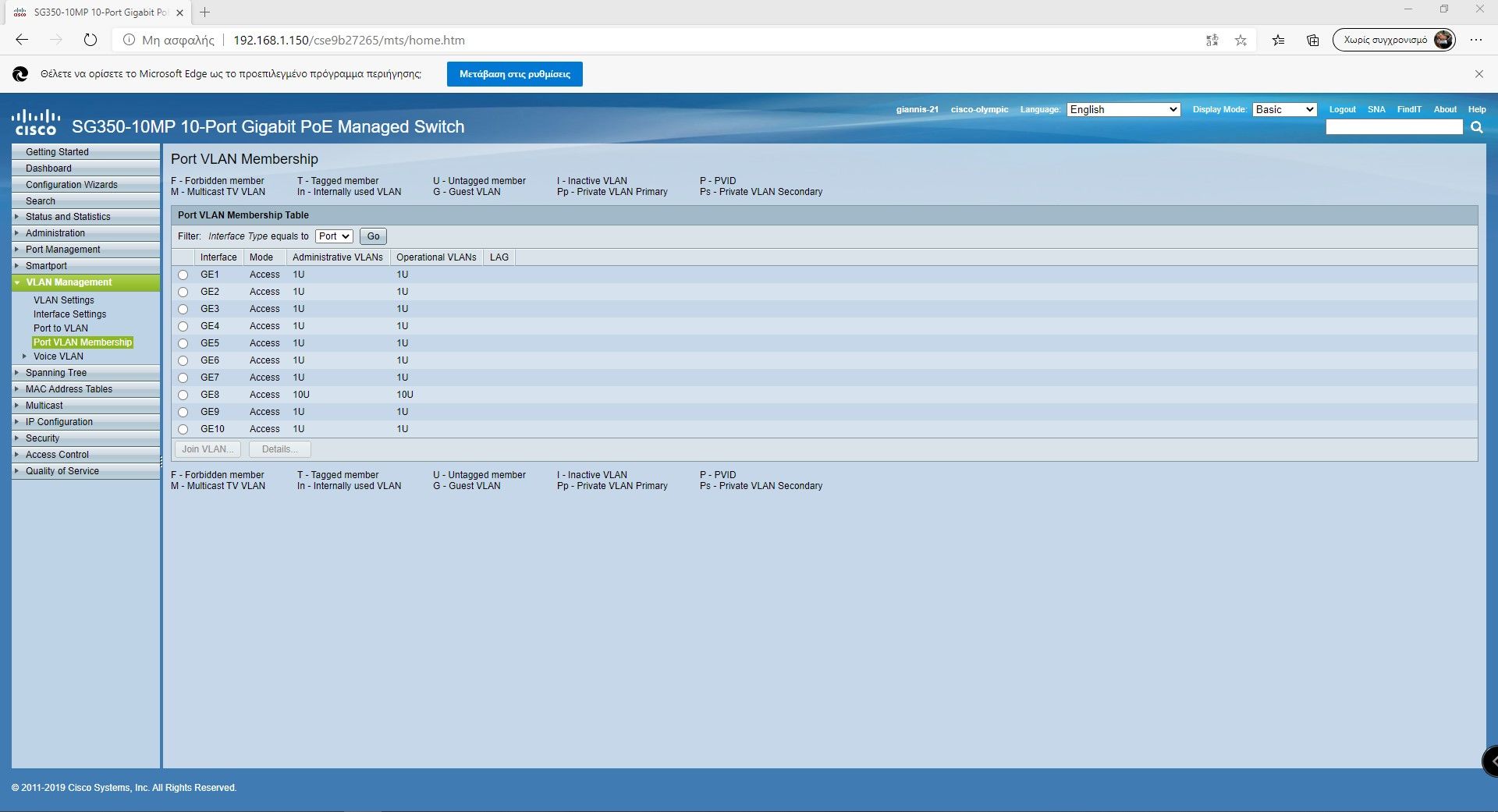The height and width of the screenshot is (812, 1498).
Task: Expand Status and Statistics menu
Action: coord(86,217)
